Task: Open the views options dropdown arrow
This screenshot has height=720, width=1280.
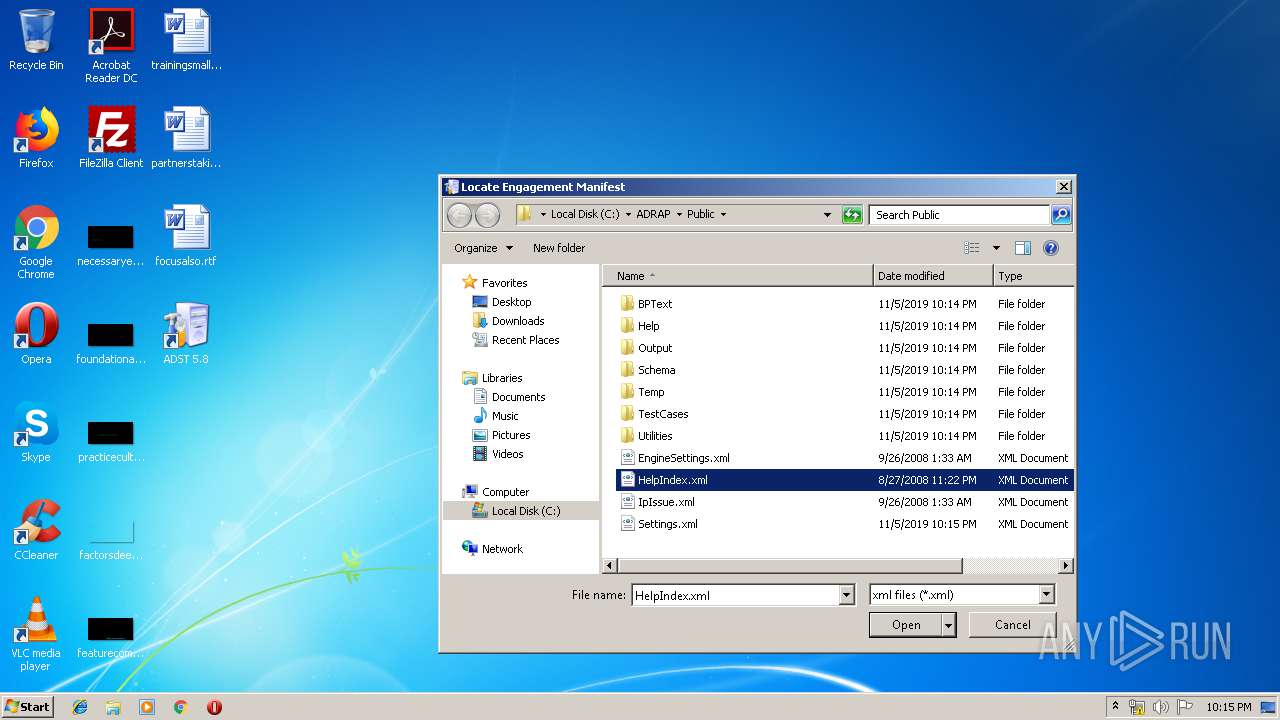Action: tap(996, 248)
